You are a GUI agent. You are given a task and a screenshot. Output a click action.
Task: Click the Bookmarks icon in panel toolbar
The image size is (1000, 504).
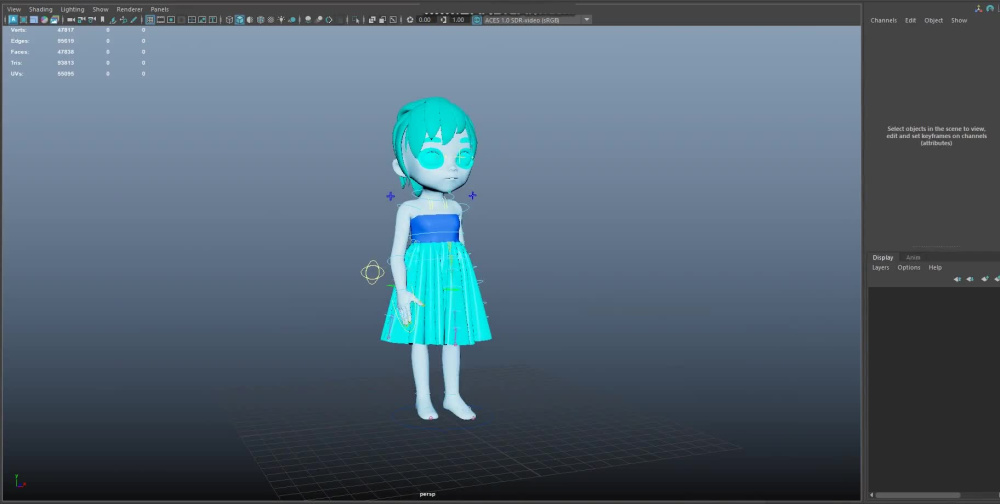coord(103,20)
